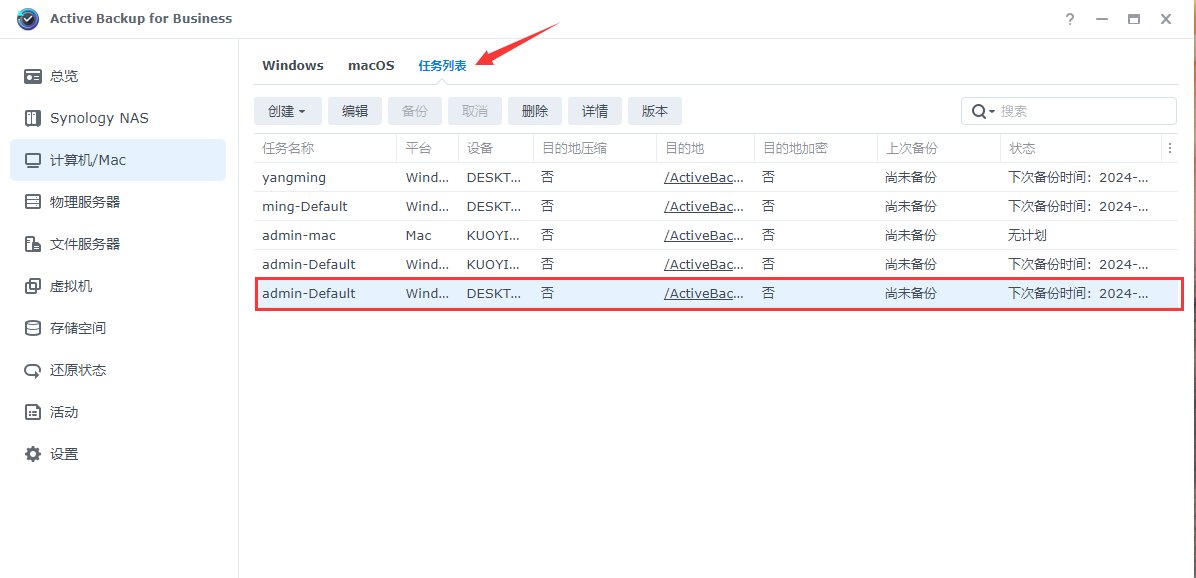
Task: Click the 目的地加密 column header
Action: click(815, 148)
